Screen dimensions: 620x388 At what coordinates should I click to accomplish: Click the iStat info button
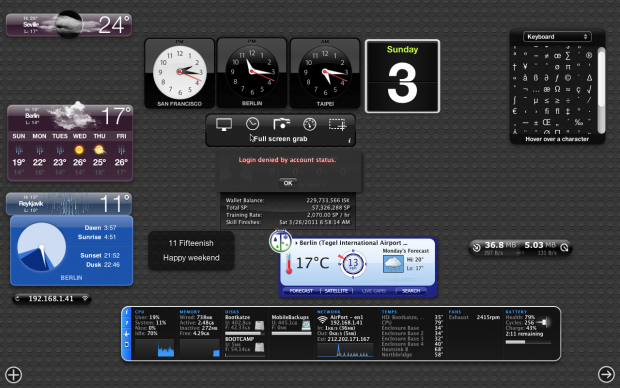127,312
